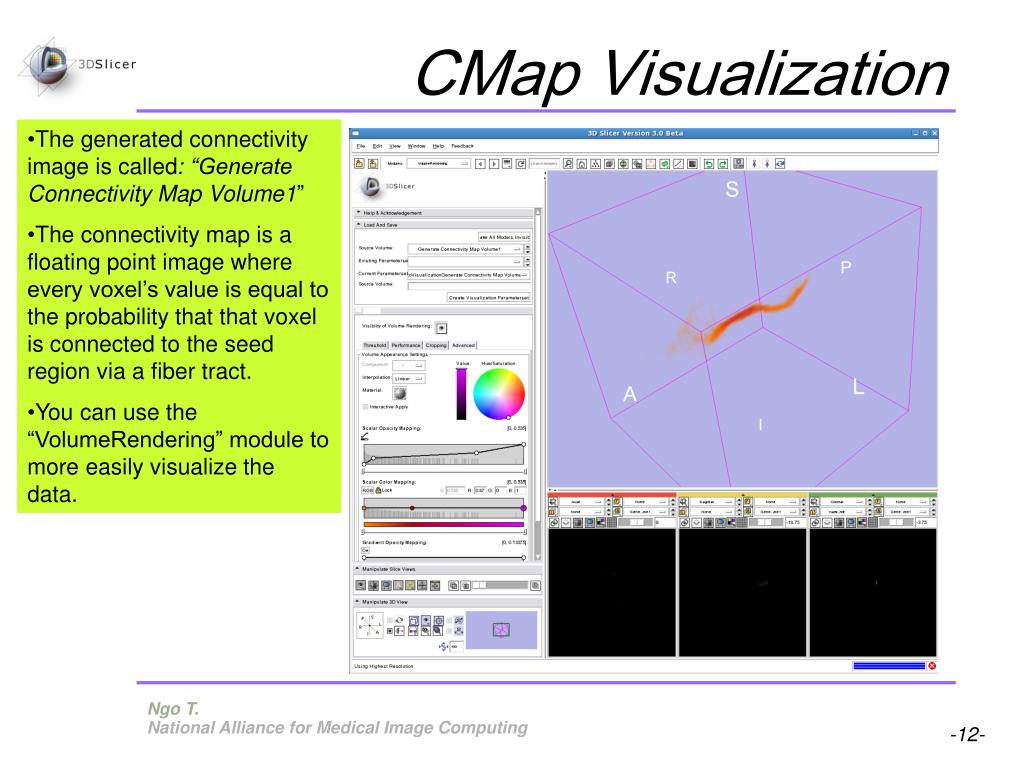Open the Data tree module icon
This screenshot has width=1024, height=768.
pyautogui.click(x=596, y=164)
